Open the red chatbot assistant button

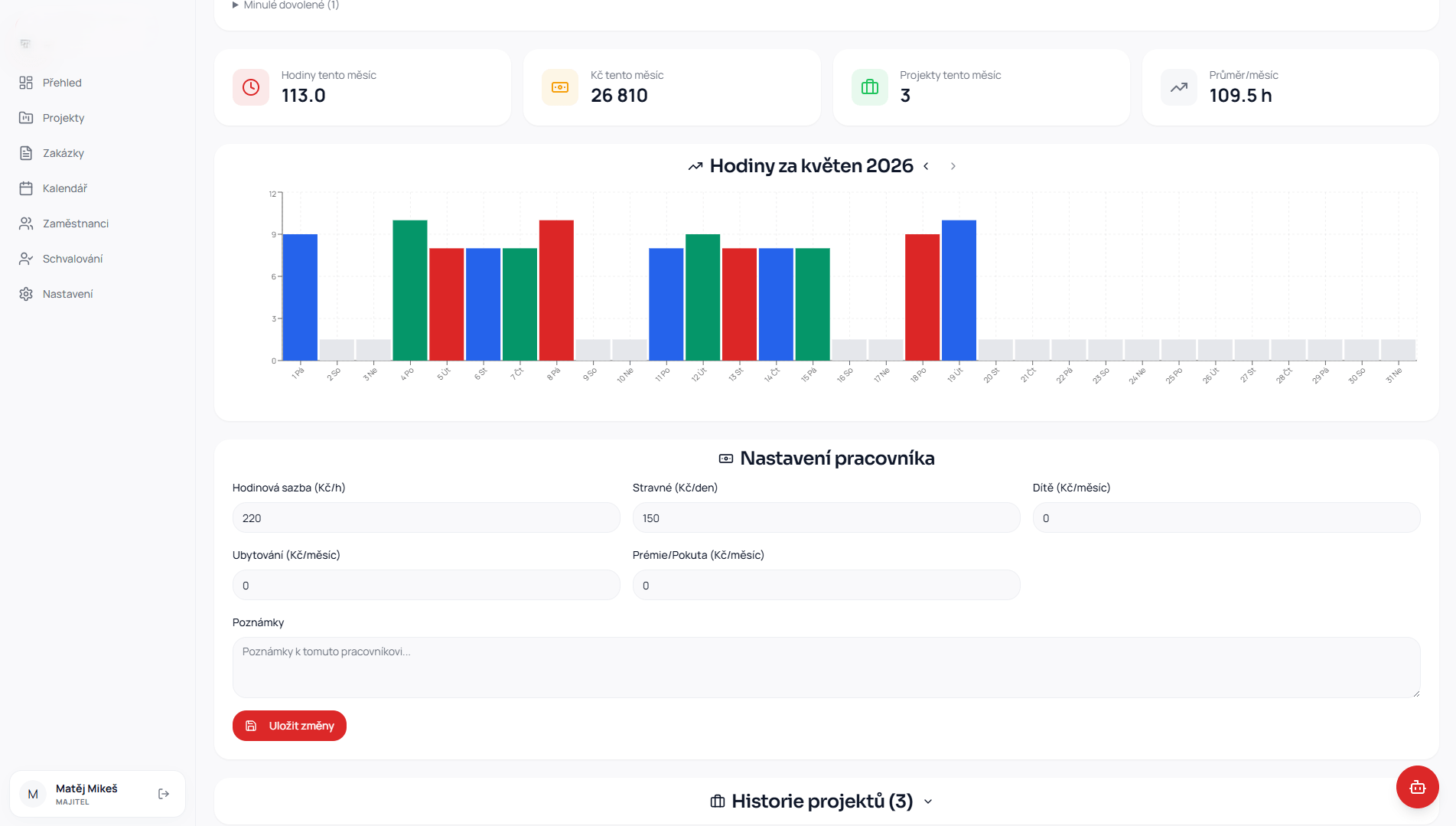[x=1417, y=787]
